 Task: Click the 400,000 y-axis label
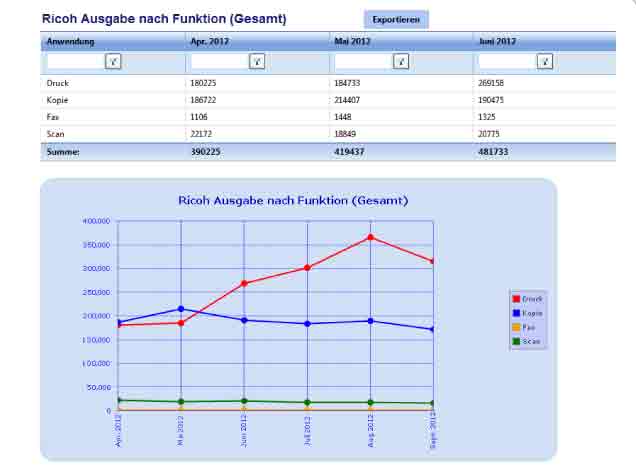(x=97, y=222)
